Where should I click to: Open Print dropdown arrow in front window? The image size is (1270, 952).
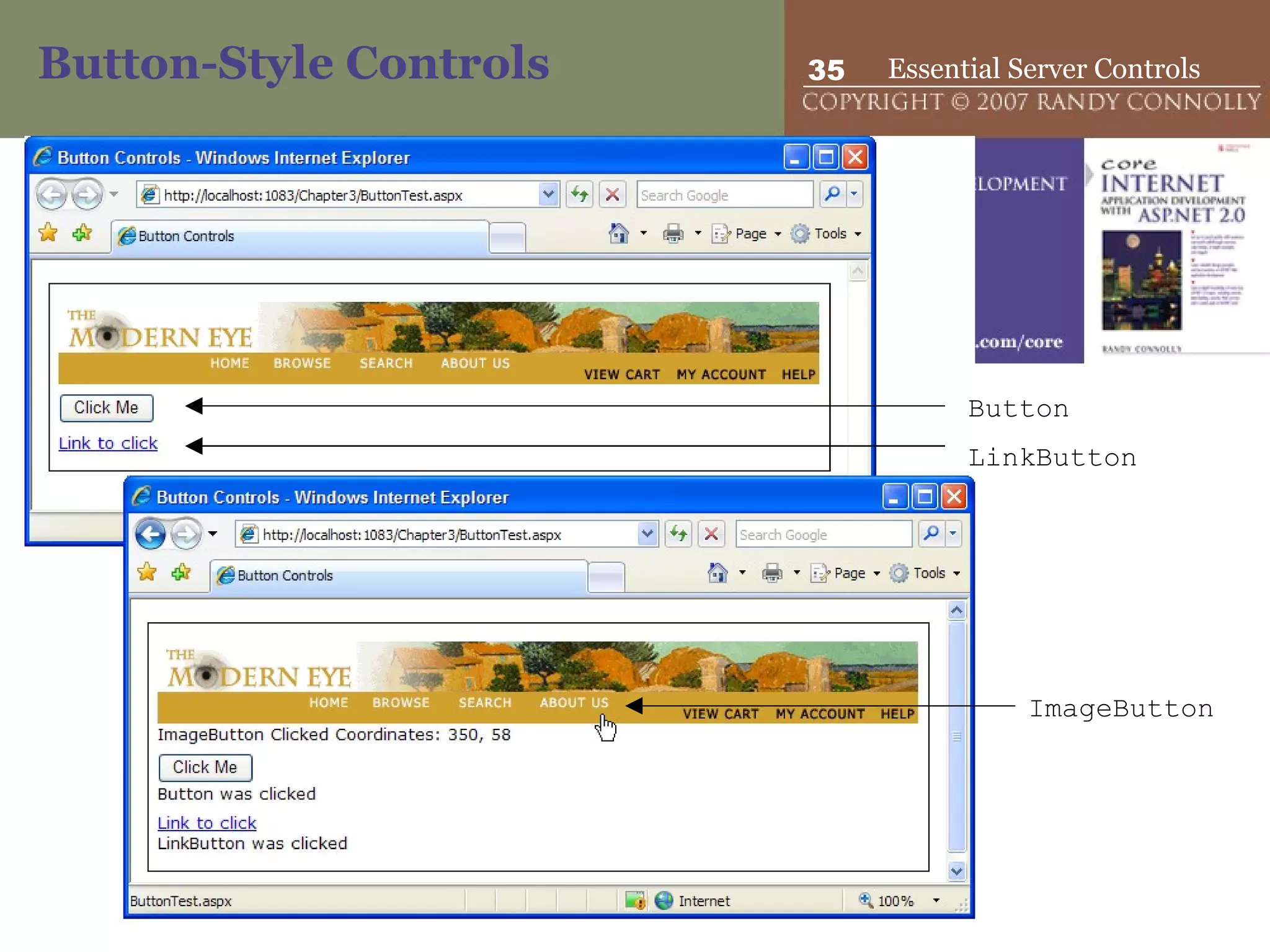[797, 573]
